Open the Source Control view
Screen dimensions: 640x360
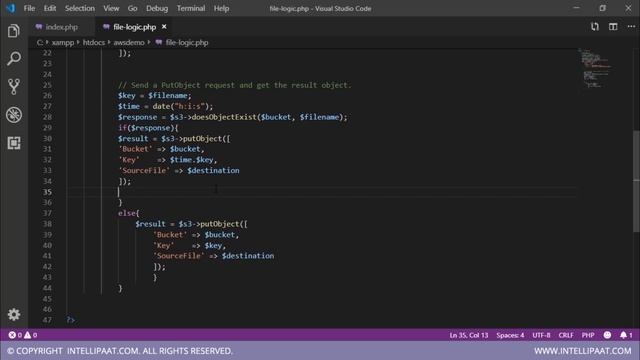[x=13, y=87]
